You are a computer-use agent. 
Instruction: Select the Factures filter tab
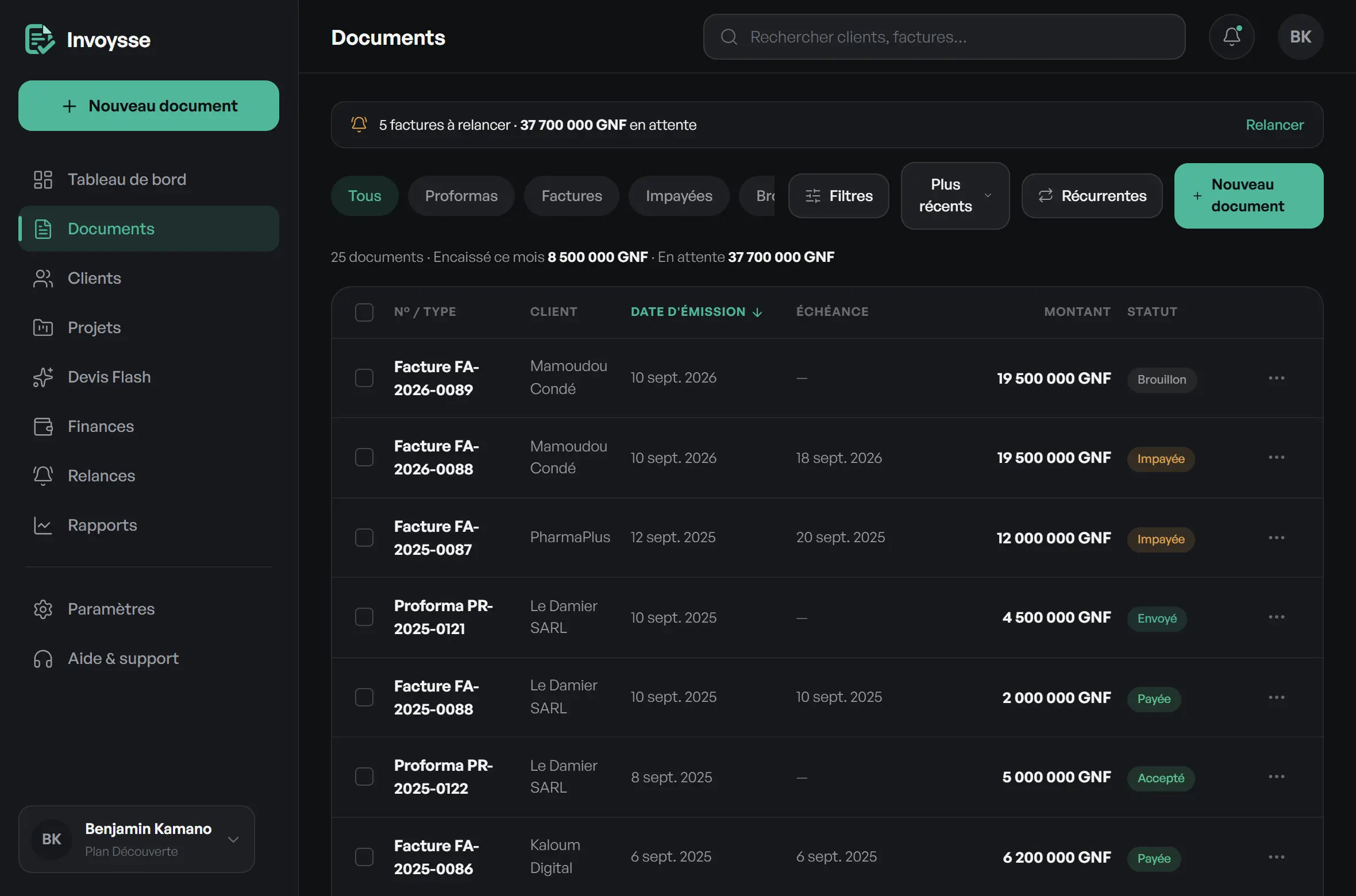click(572, 196)
